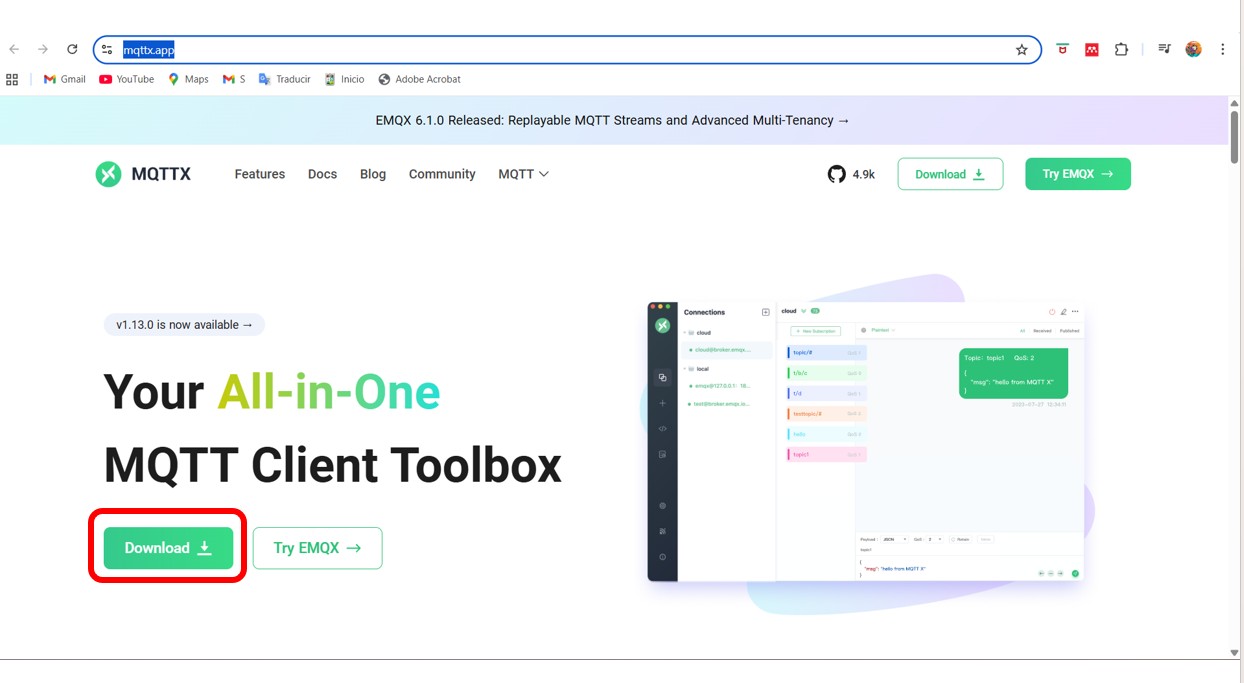The height and width of the screenshot is (683, 1244).
Task: Open the YouTube bookmark
Action: coord(127,79)
